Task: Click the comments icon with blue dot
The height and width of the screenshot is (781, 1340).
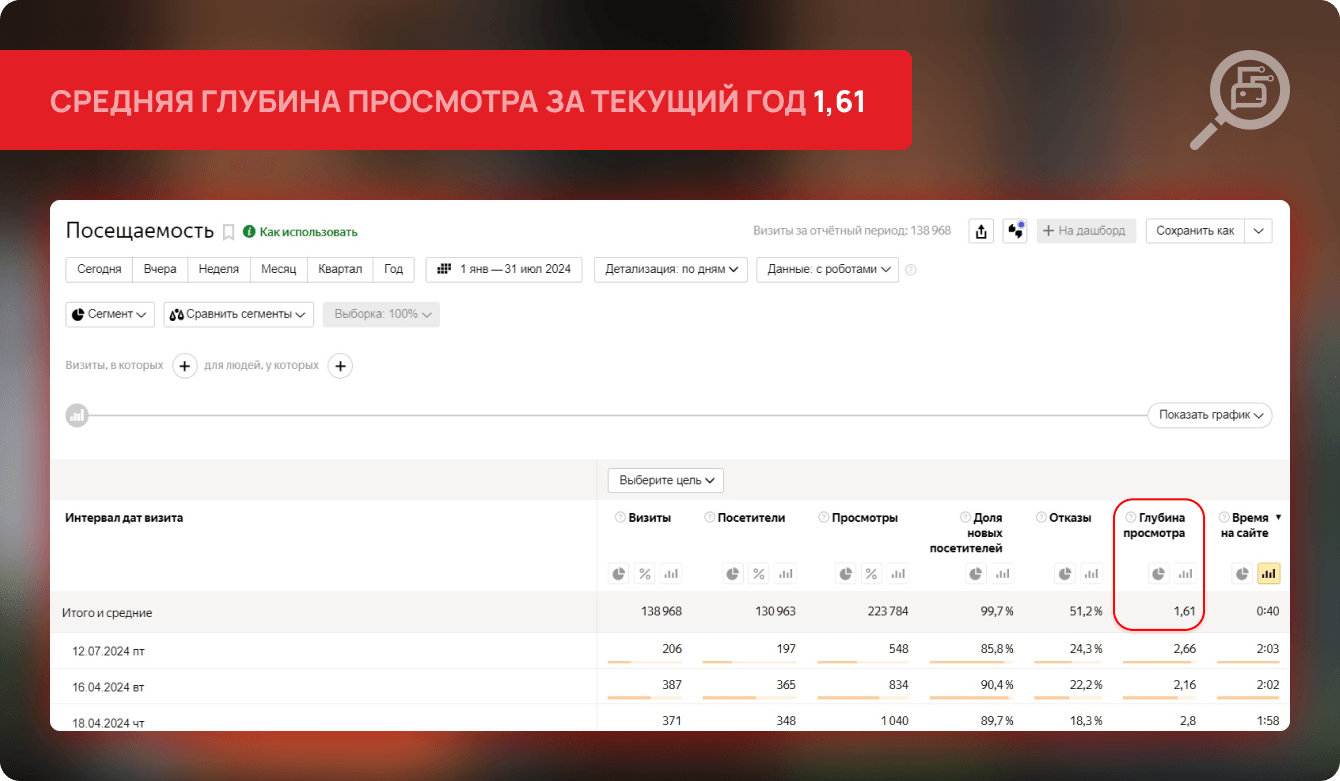Action: [1016, 231]
